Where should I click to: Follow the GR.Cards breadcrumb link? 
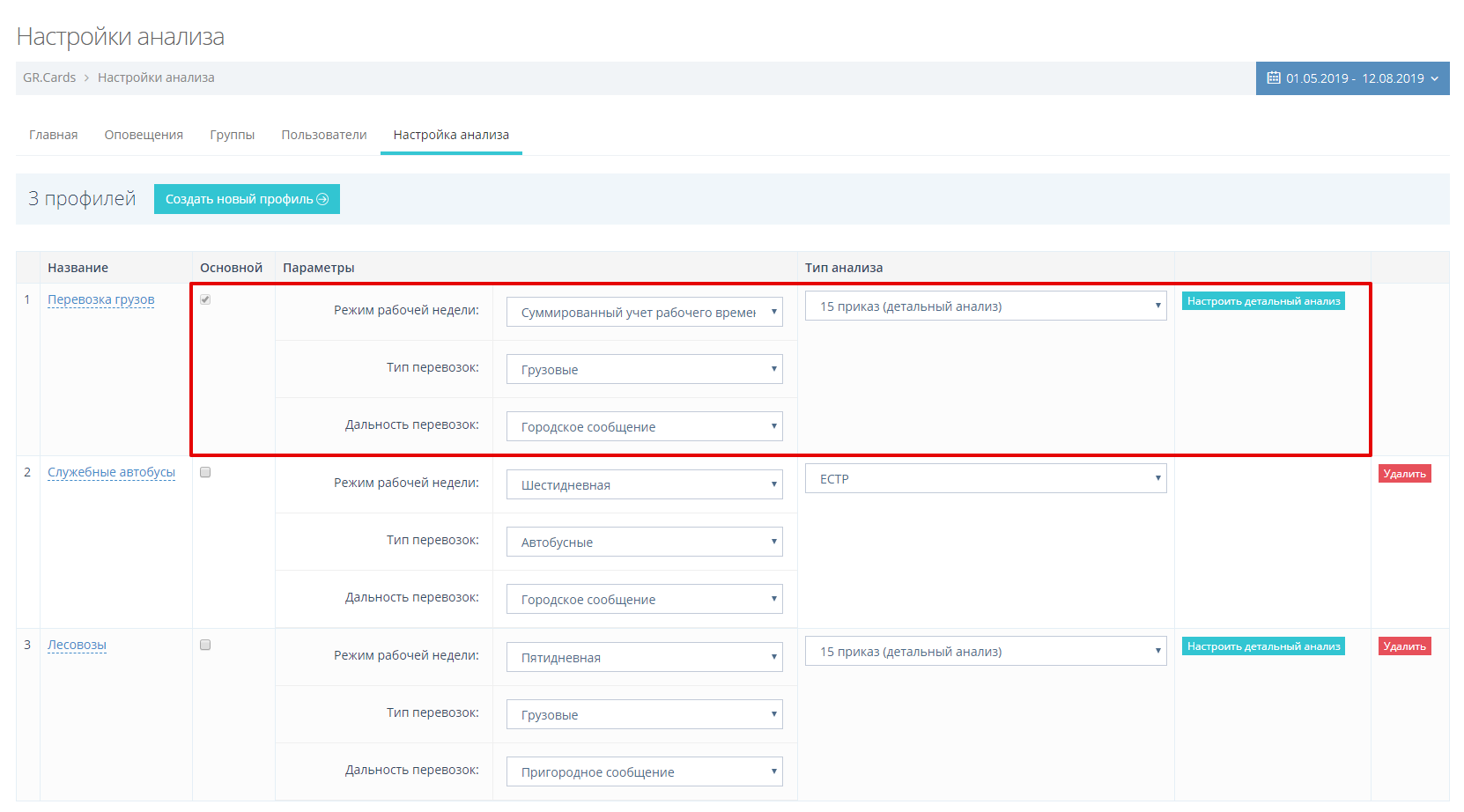pyautogui.click(x=48, y=78)
